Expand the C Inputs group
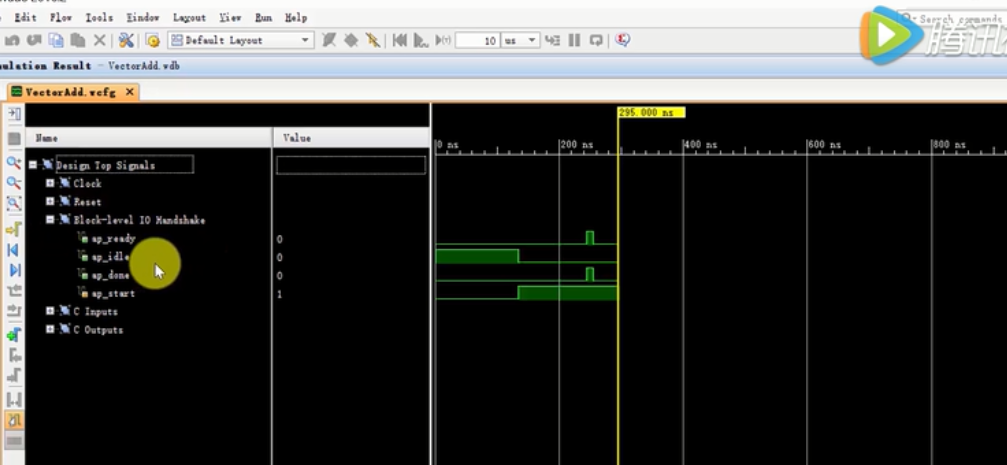Screen dimensions: 1007x465 click(x=50, y=311)
